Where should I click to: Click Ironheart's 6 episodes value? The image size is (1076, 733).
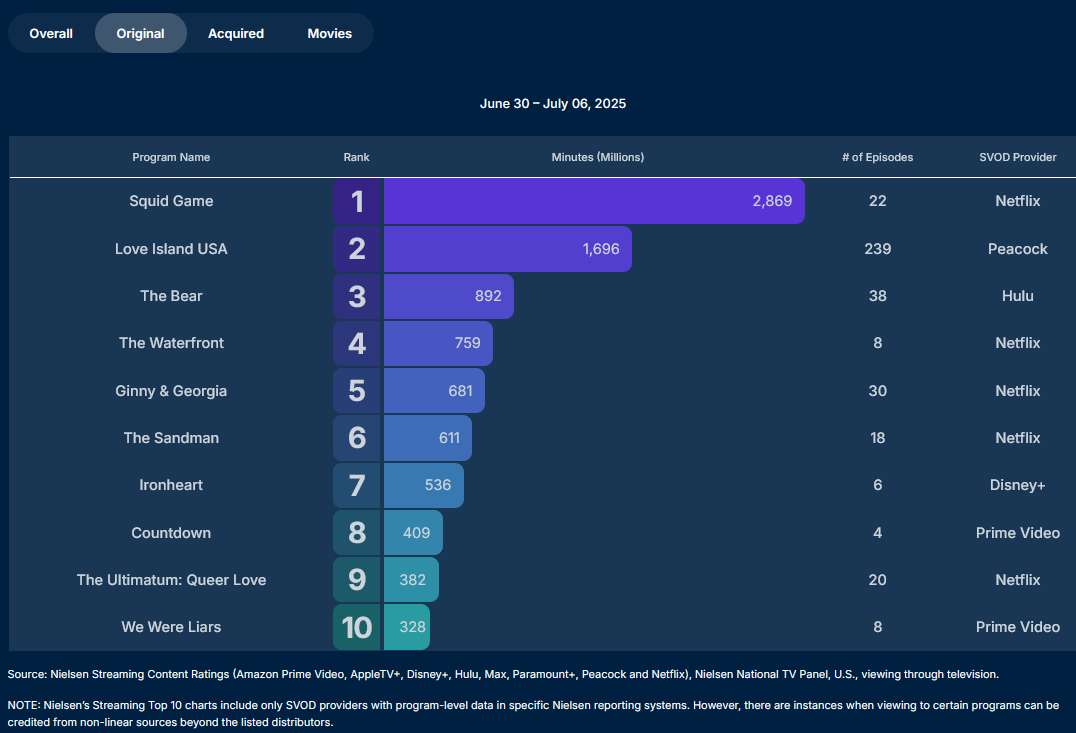pyautogui.click(x=878, y=485)
